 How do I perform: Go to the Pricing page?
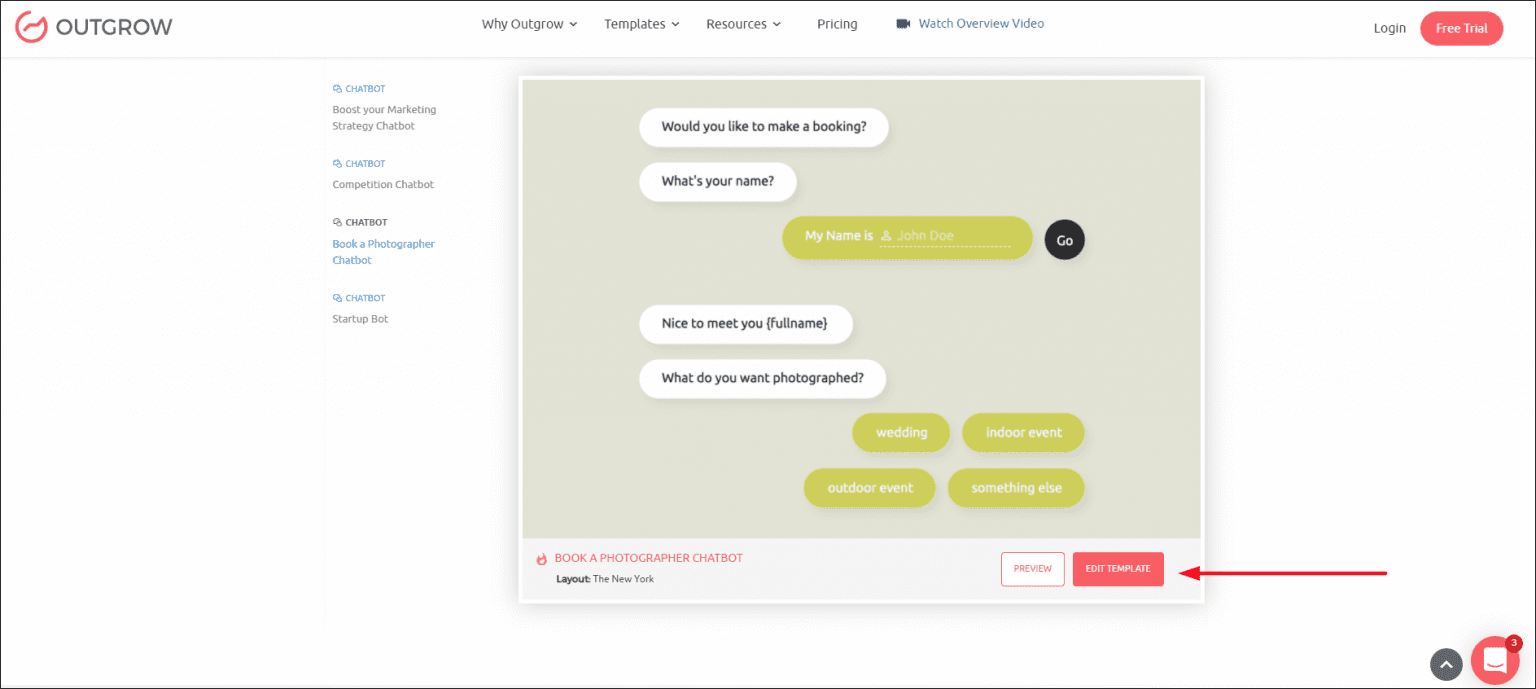tap(837, 24)
